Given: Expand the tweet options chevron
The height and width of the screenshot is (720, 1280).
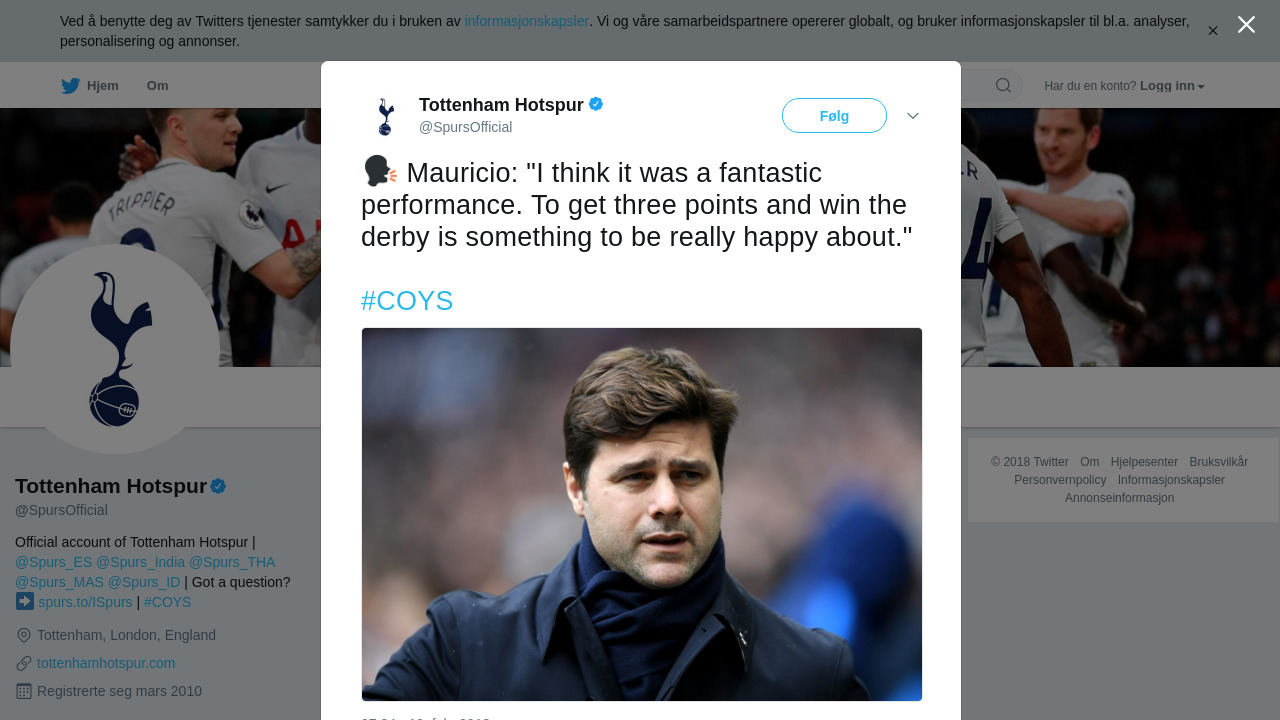Looking at the screenshot, I should 913,116.
